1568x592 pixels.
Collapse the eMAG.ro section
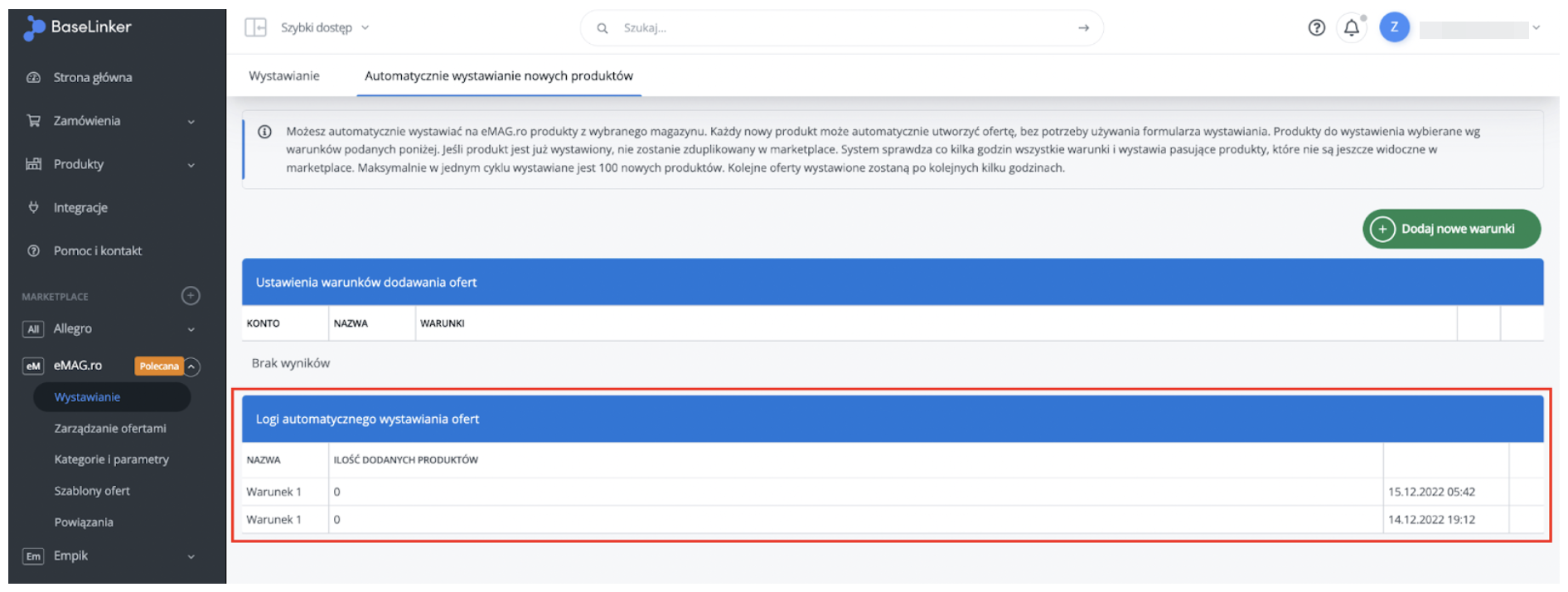[191, 366]
